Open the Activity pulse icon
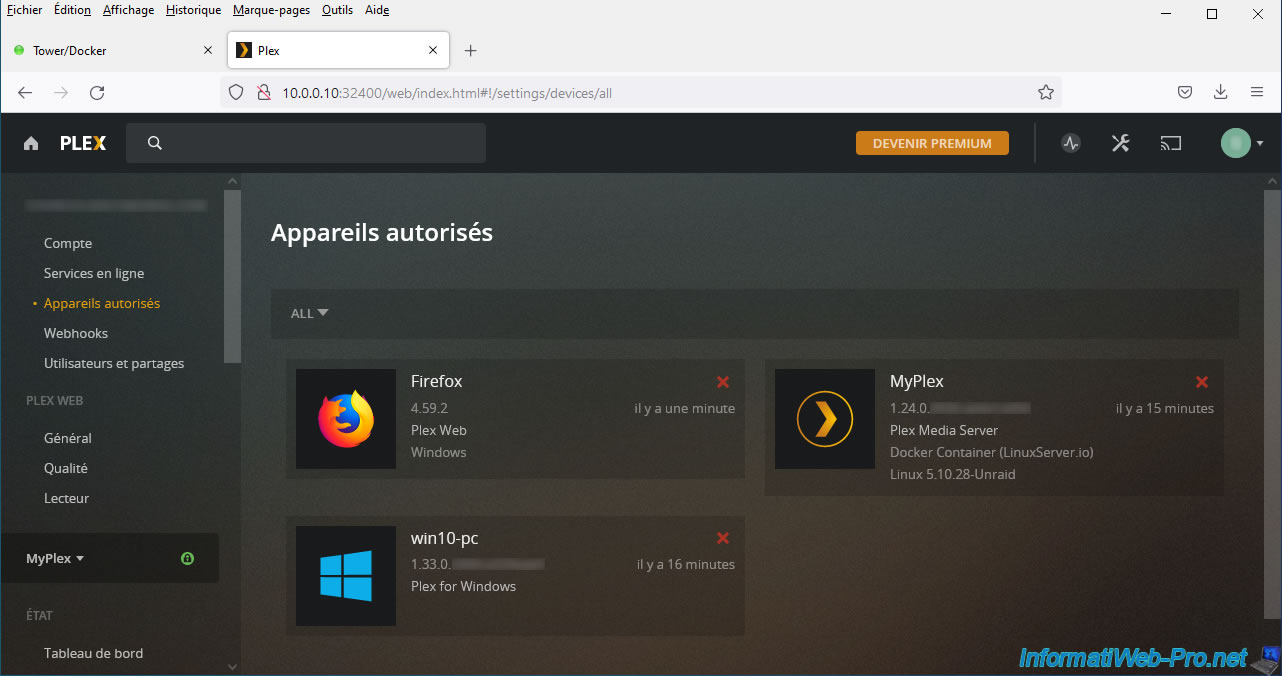The height and width of the screenshot is (676, 1282). coord(1071,143)
